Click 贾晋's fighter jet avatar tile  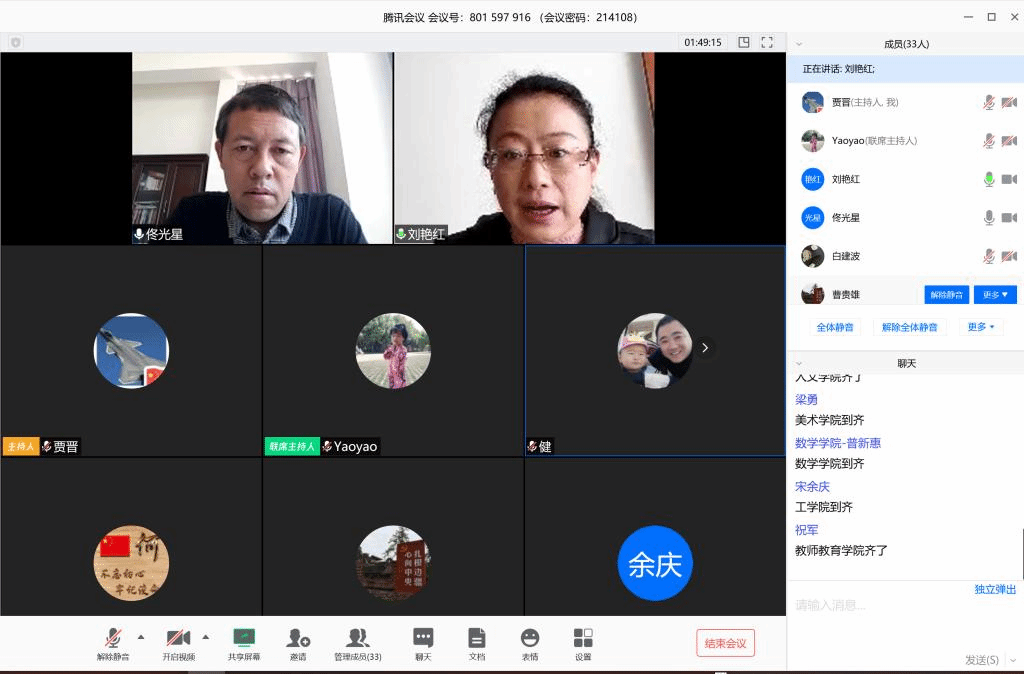(131, 351)
